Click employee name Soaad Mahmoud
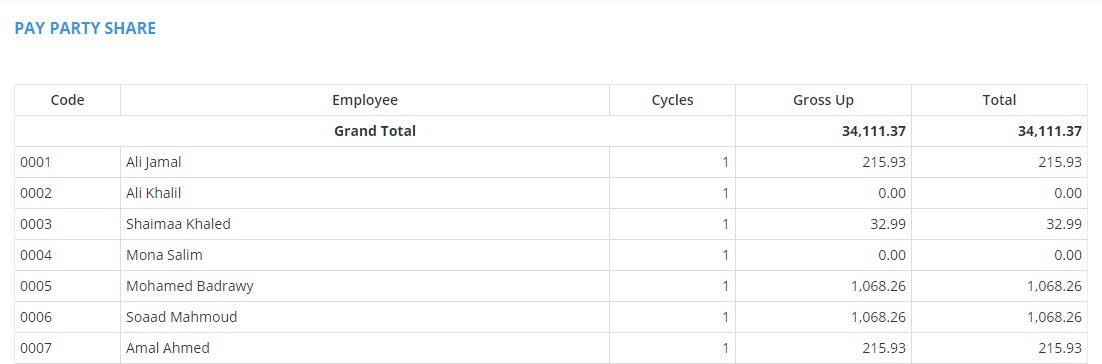Viewport: 1102px width, 364px height. tap(182, 317)
